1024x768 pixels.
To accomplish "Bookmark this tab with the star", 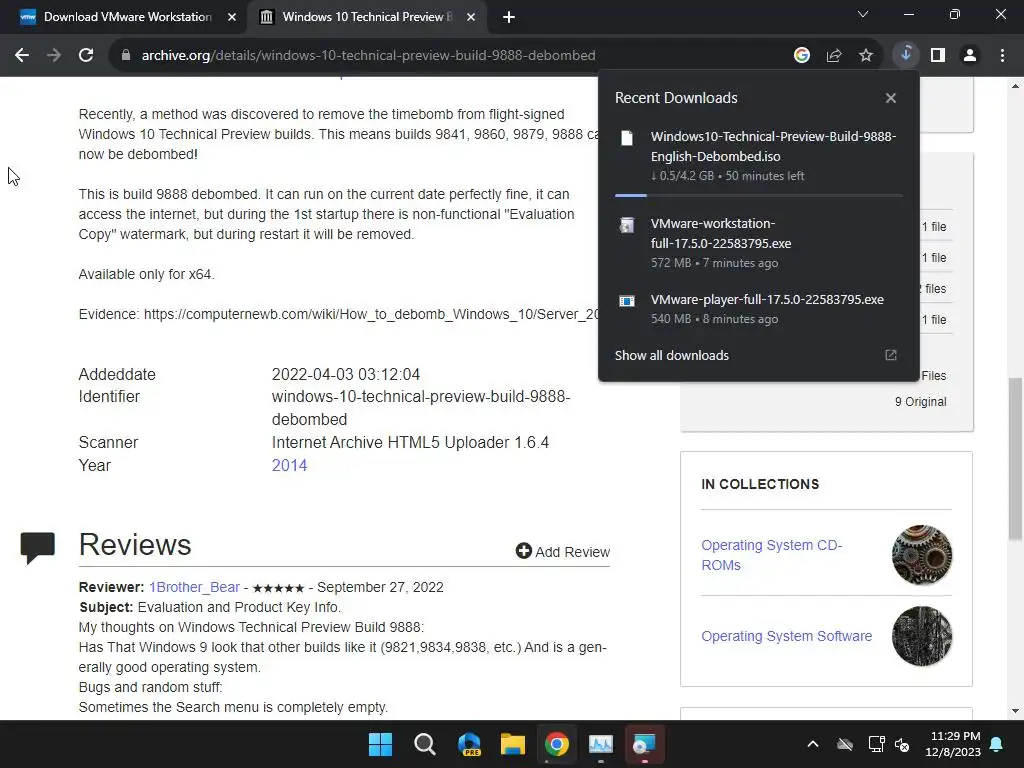I will coord(866,56).
